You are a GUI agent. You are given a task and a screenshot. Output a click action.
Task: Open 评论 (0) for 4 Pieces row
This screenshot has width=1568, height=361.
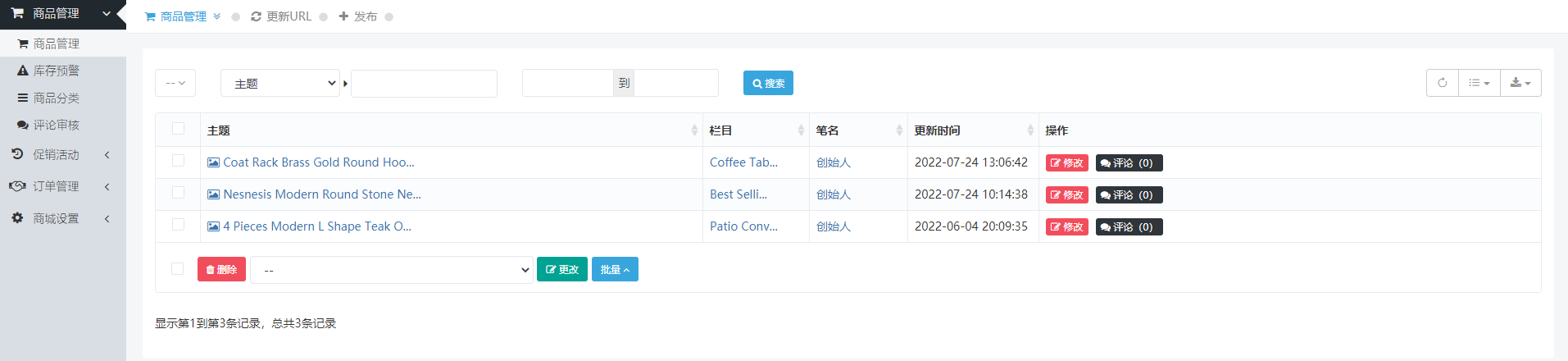(1129, 227)
